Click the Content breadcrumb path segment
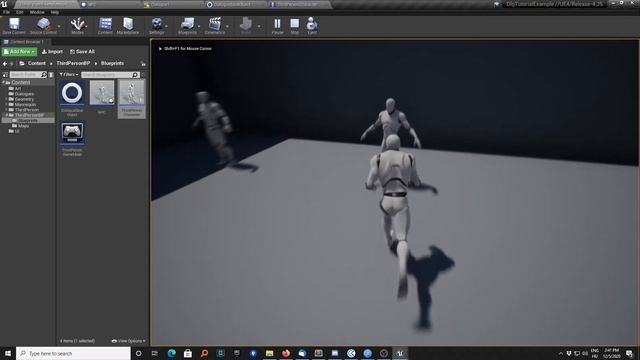This screenshot has width=640, height=360. [37, 63]
